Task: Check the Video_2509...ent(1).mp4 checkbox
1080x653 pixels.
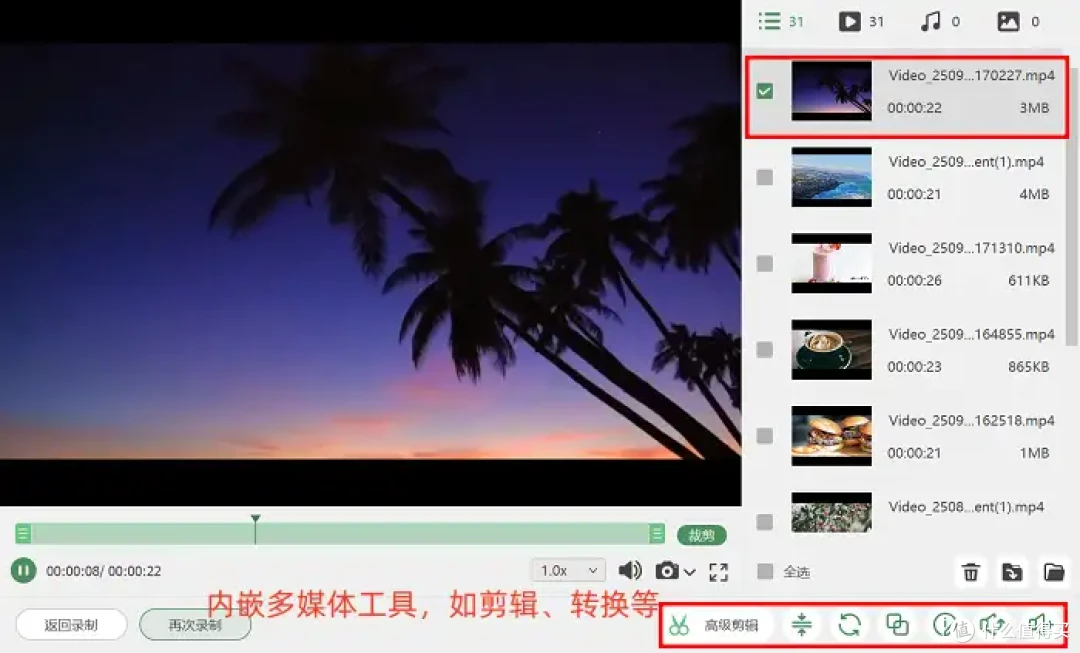Action: click(765, 177)
